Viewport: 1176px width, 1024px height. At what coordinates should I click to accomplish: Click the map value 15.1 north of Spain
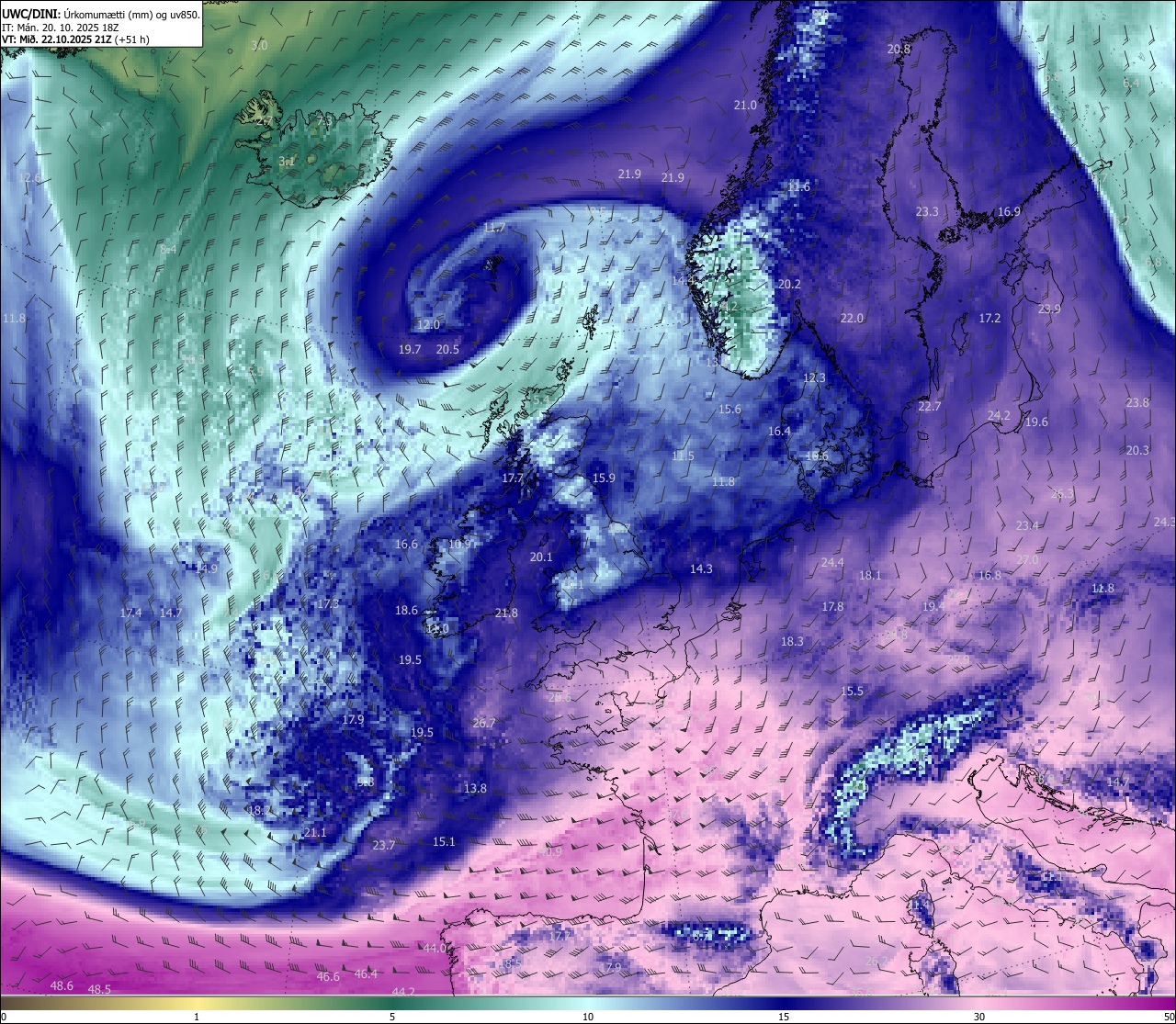(444, 841)
